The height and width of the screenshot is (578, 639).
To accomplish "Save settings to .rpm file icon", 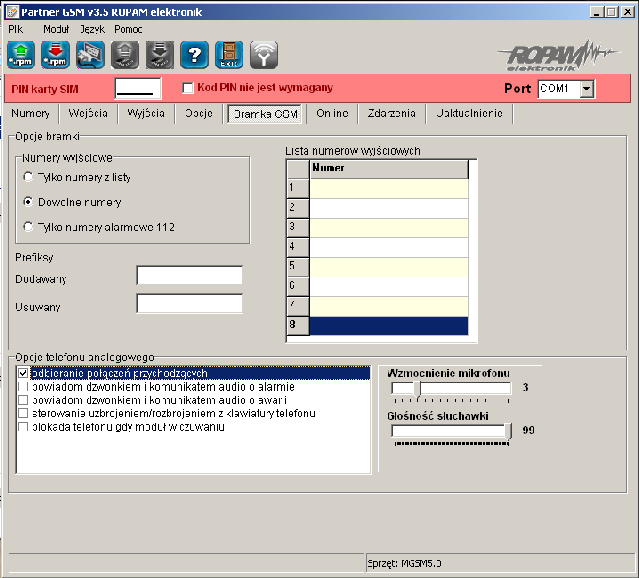I will point(55,55).
